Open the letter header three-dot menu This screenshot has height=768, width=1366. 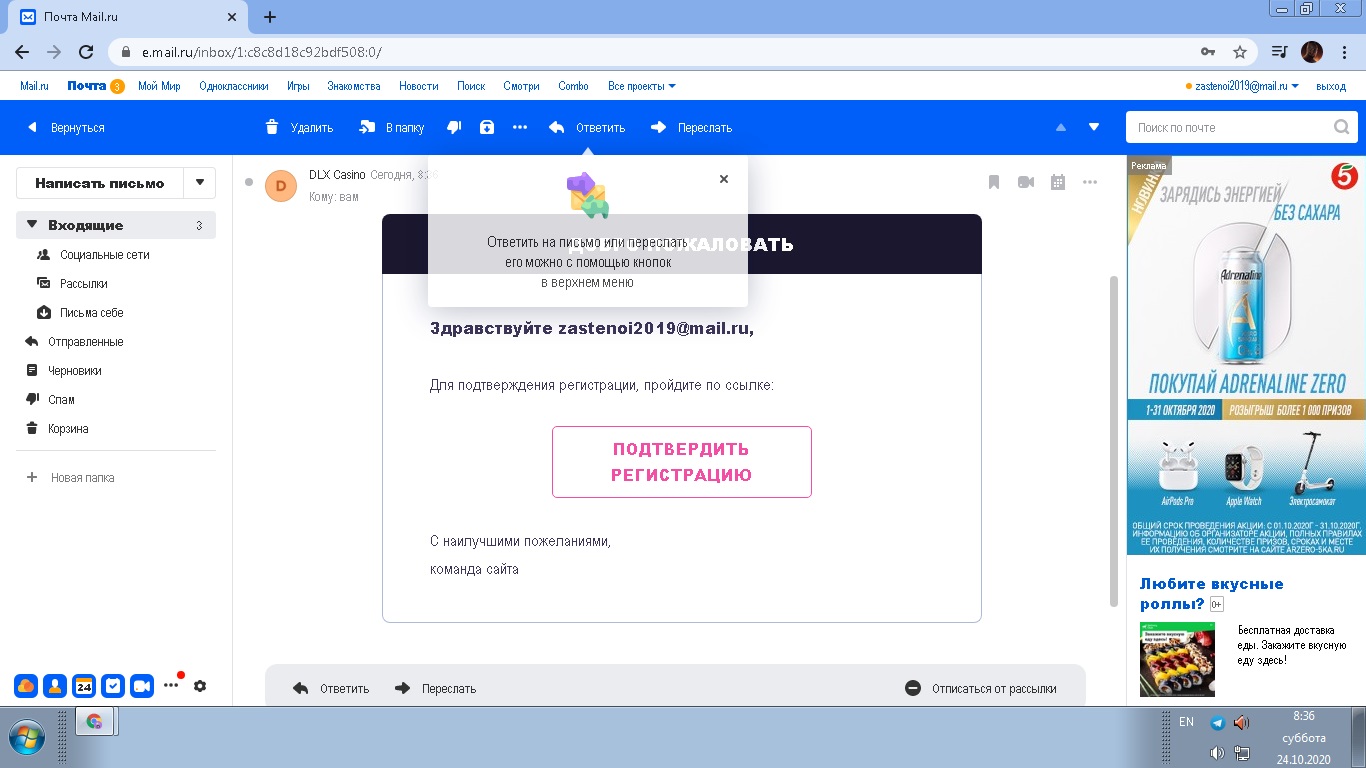click(x=1090, y=182)
